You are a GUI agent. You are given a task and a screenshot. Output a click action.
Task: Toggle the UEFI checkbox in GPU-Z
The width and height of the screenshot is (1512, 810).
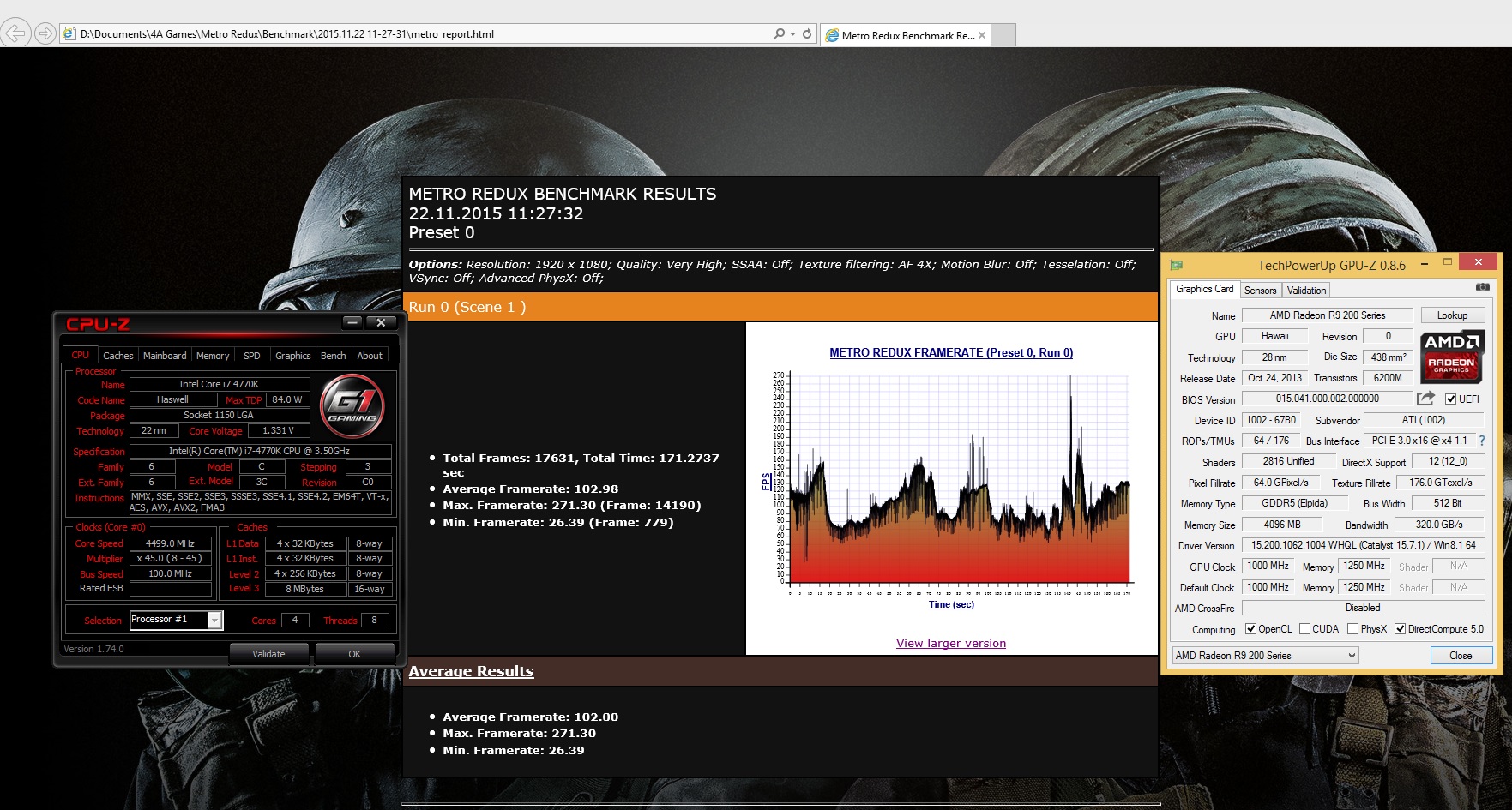(x=1450, y=399)
